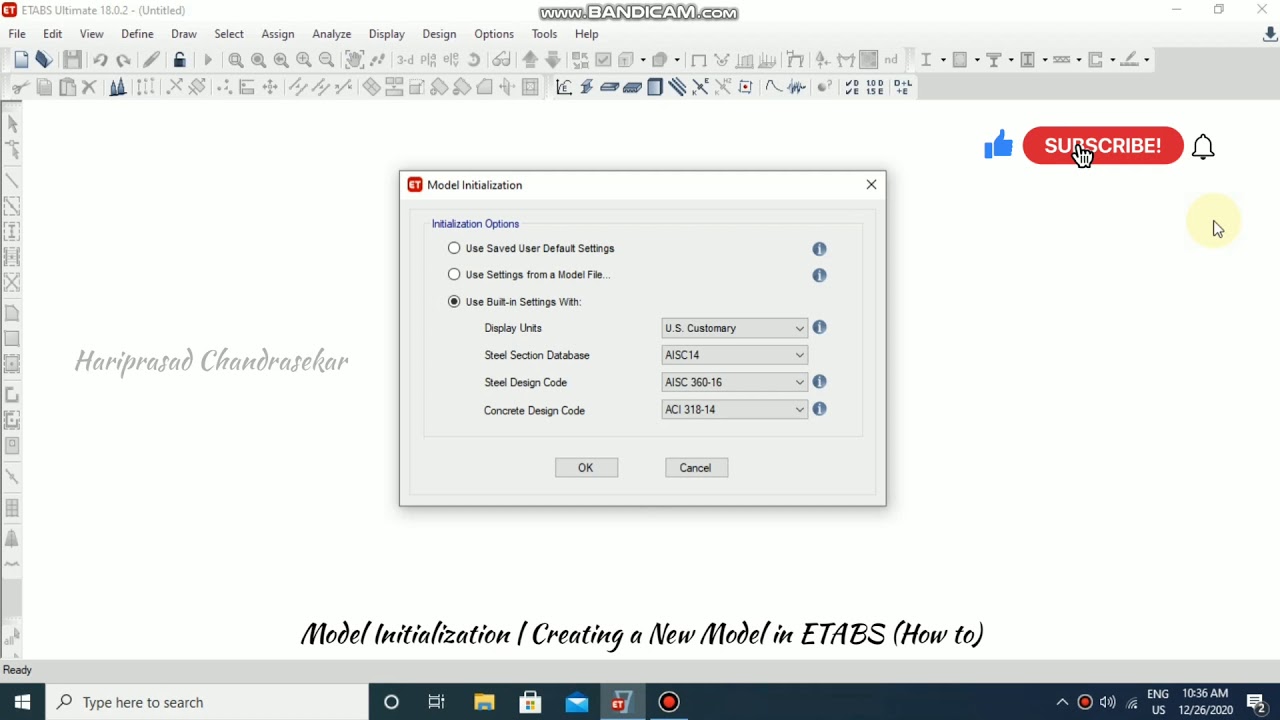Viewport: 1280px width, 720px height.
Task: Click info icon beside Display Units
Action: 819,327
